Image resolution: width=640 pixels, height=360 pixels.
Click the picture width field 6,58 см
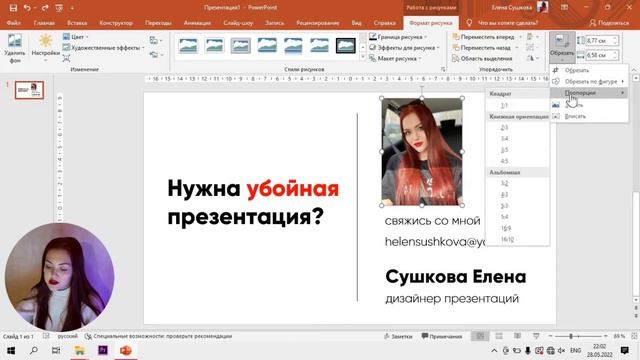602,55
